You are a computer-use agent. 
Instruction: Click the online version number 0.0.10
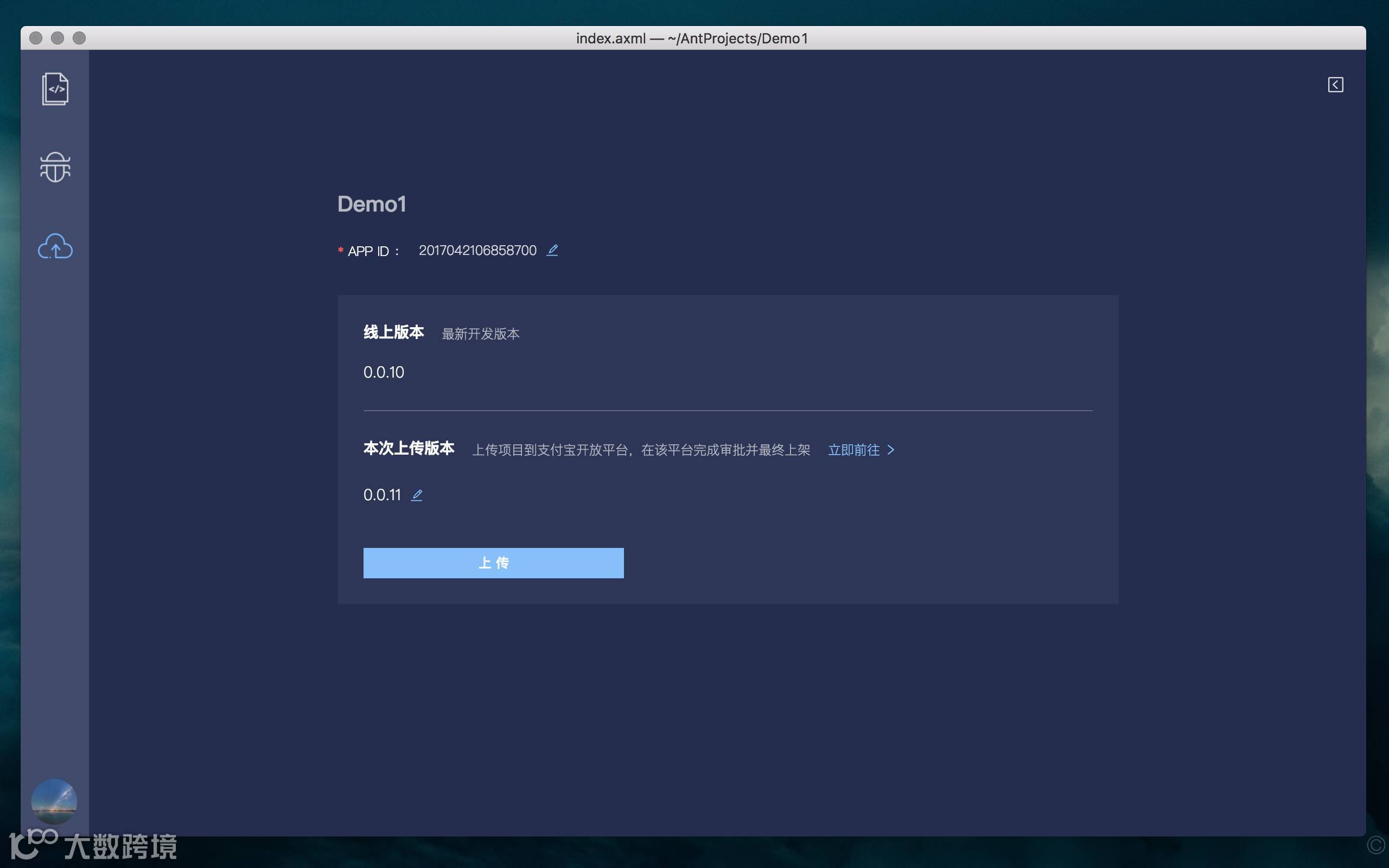tap(384, 372)
